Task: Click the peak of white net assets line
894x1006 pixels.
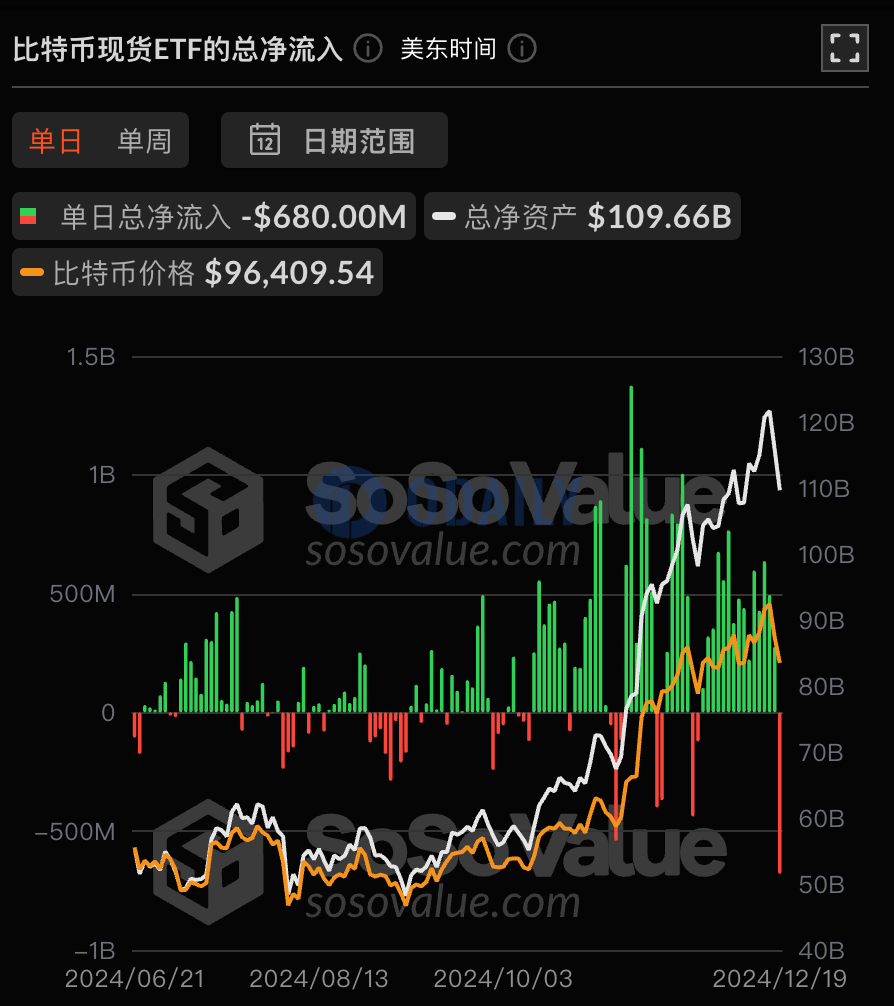Action: coord(769,412)
